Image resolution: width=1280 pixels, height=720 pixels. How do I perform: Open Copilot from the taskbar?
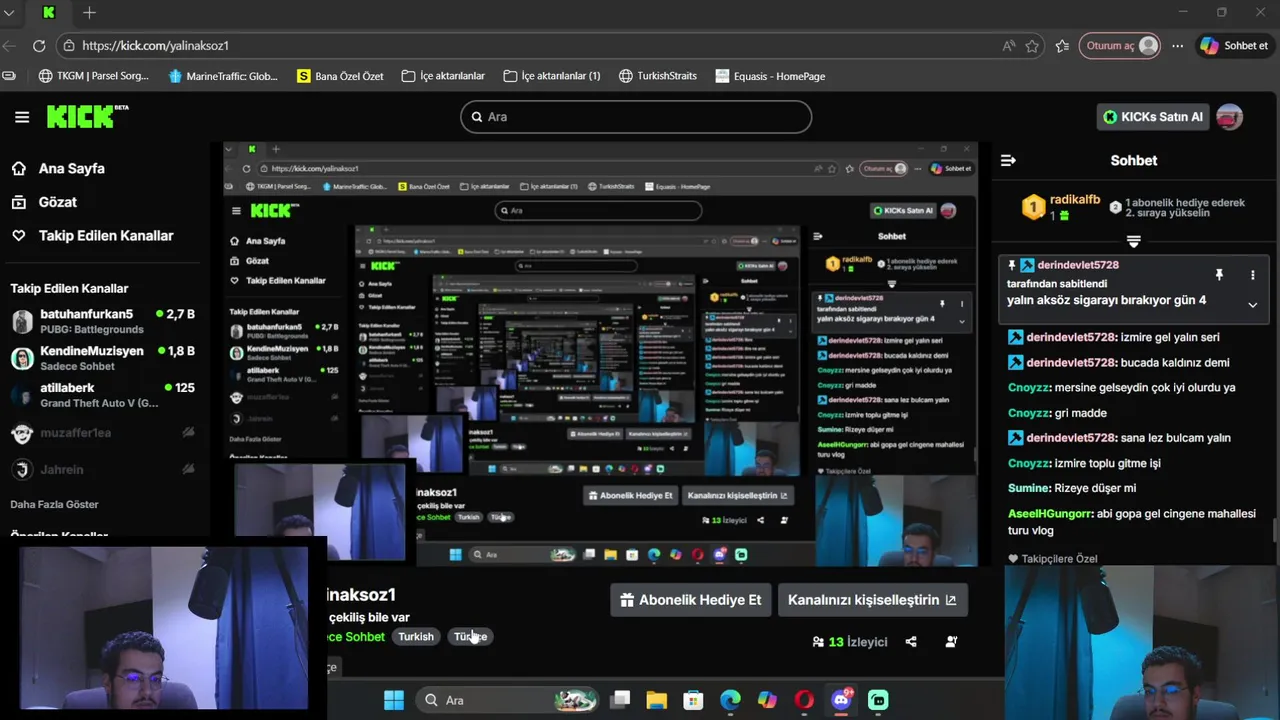pos(767,700)
